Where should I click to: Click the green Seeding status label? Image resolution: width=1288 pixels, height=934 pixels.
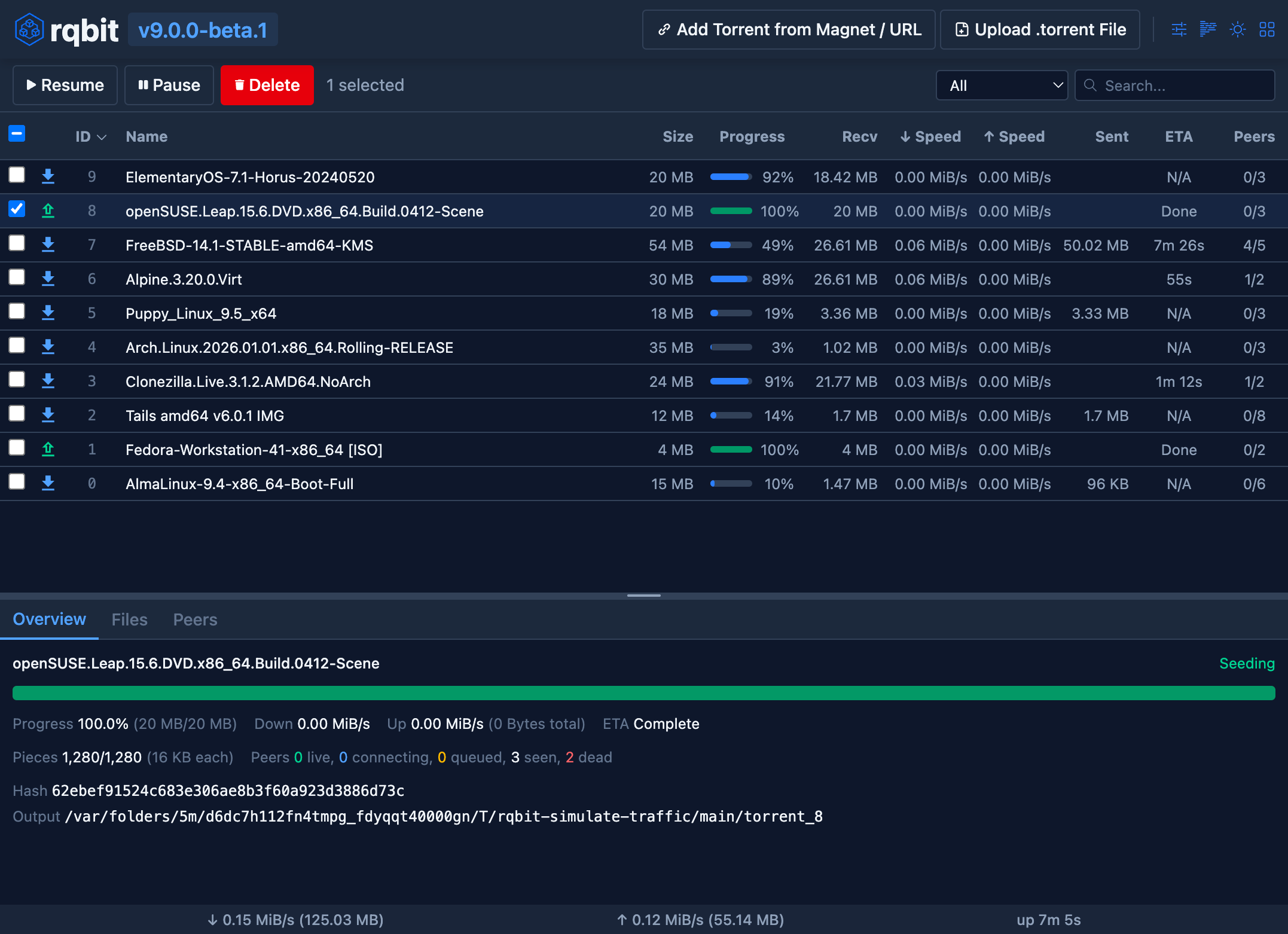click(x=1247, y=664)
